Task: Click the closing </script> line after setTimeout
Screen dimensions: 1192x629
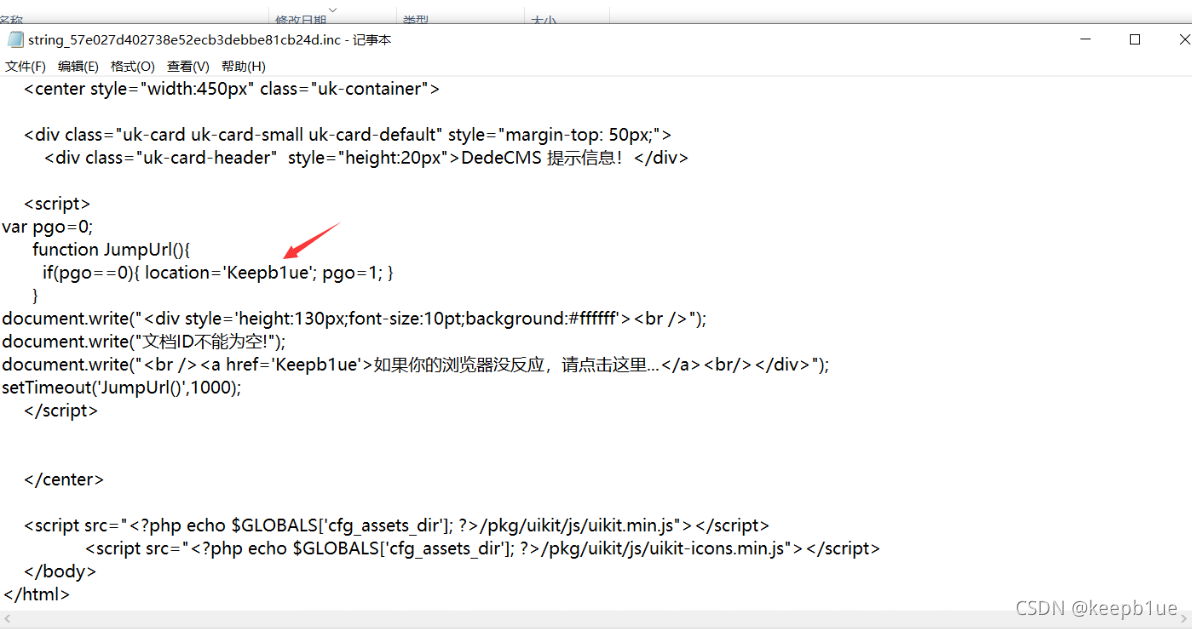Action: 61,411
